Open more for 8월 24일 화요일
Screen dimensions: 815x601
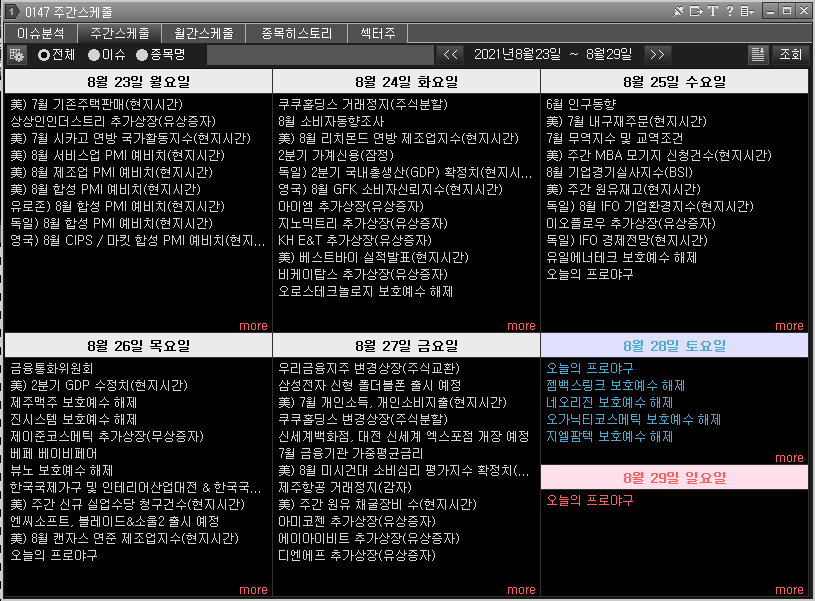pyautogui.click(x=521, y=326)
